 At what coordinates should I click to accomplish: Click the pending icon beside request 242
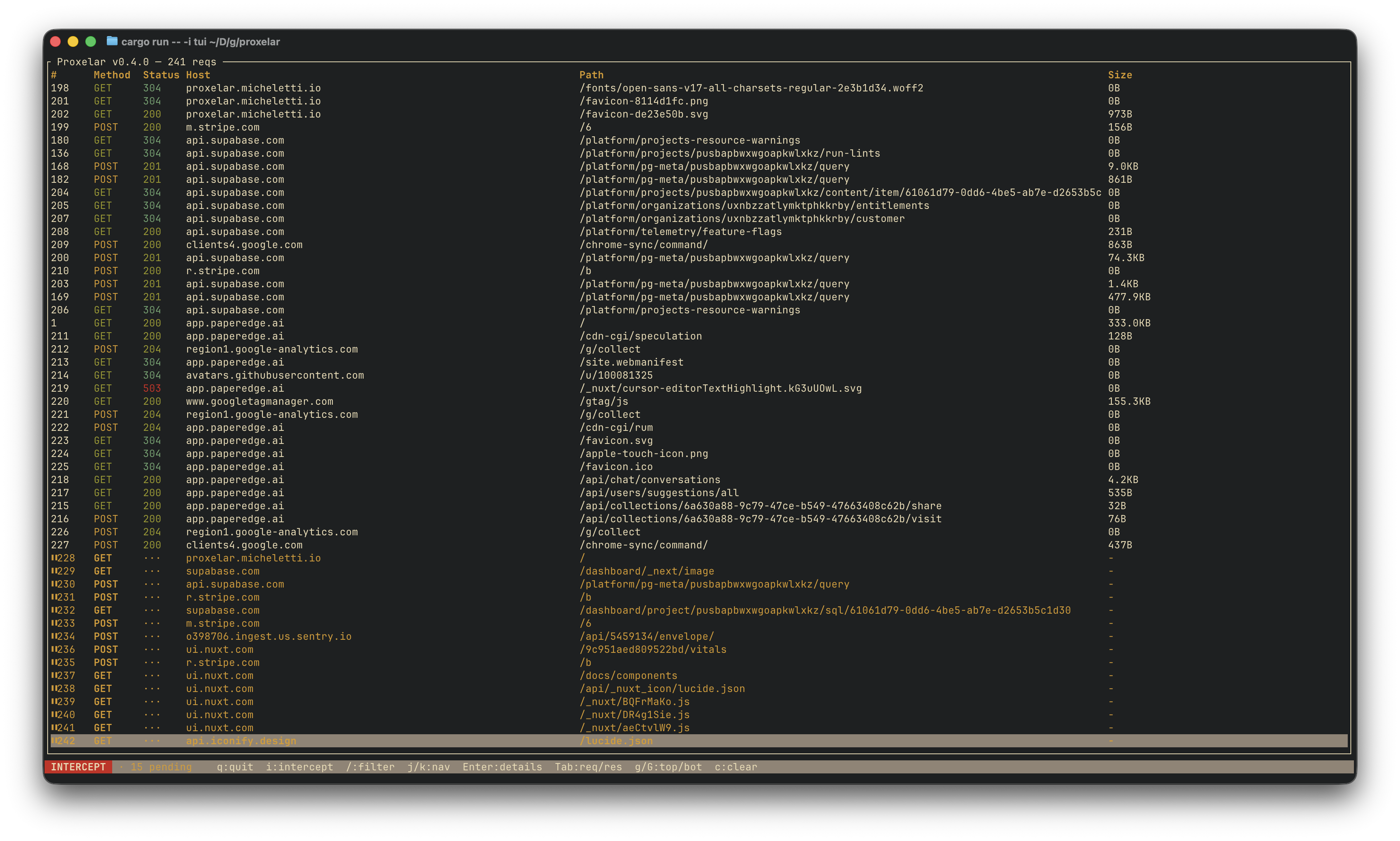click(x=55, y=741)
